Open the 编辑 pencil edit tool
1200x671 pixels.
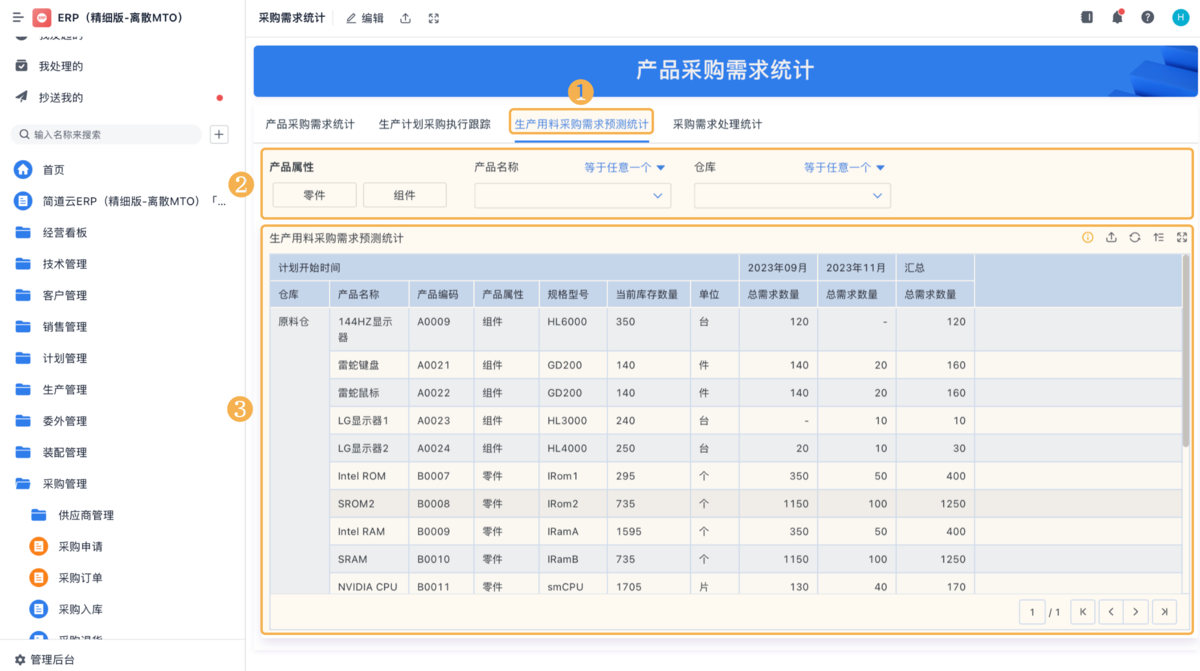[x=364, y=17]
